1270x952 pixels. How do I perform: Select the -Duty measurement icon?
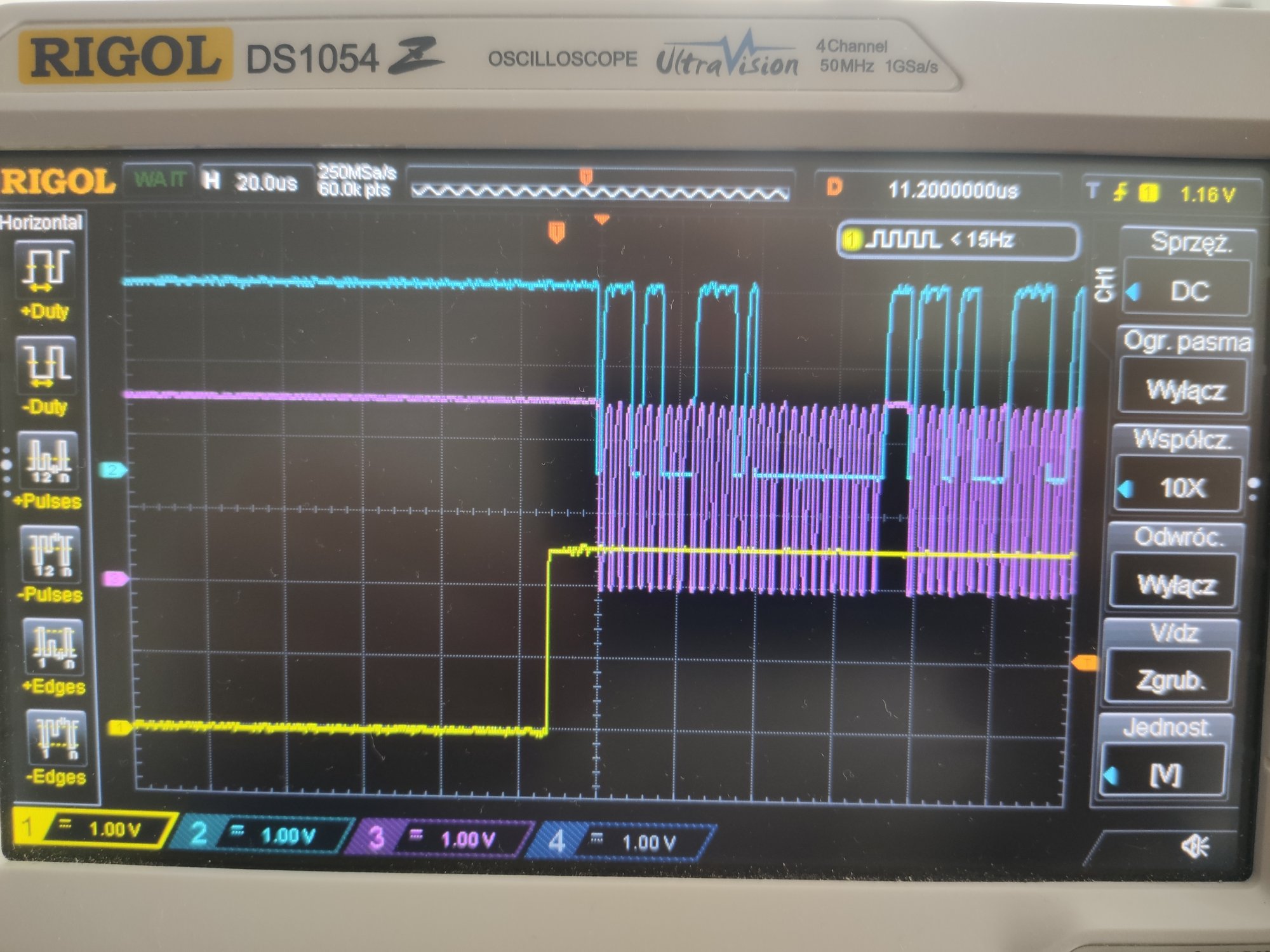tap(46, 366)
